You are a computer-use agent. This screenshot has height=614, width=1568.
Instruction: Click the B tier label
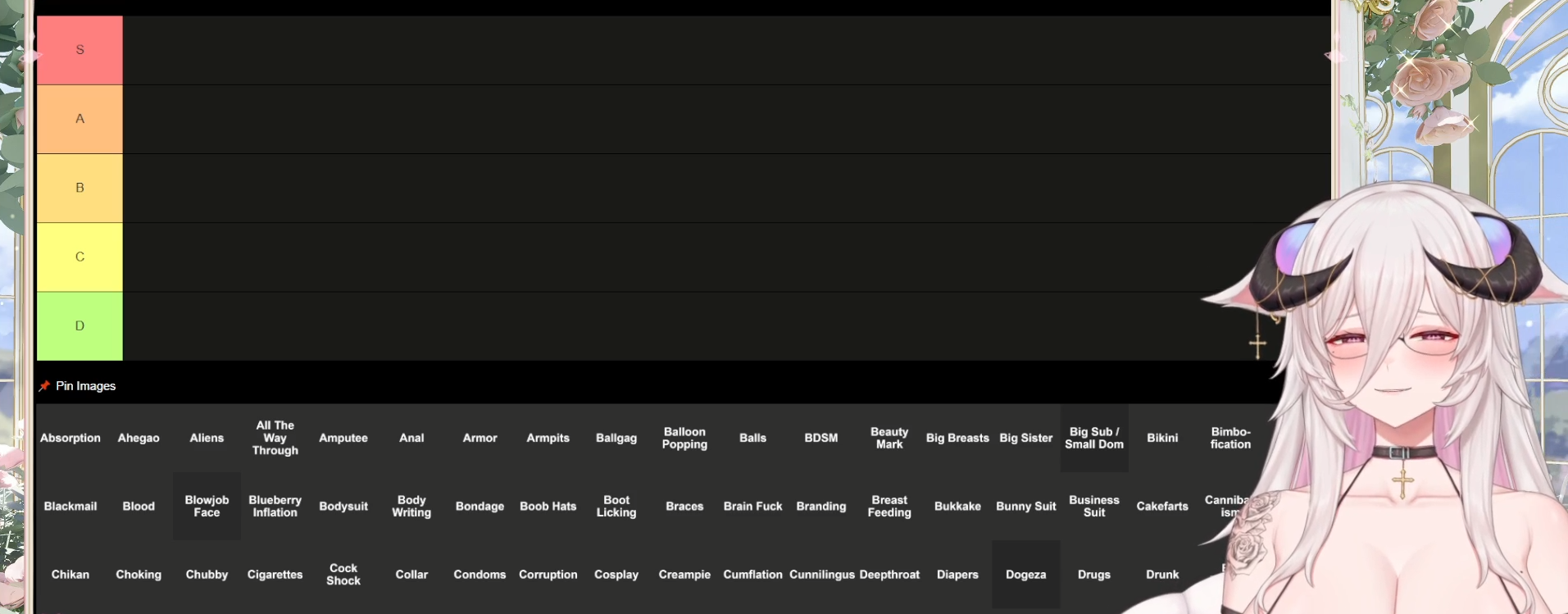click(80, 188)
